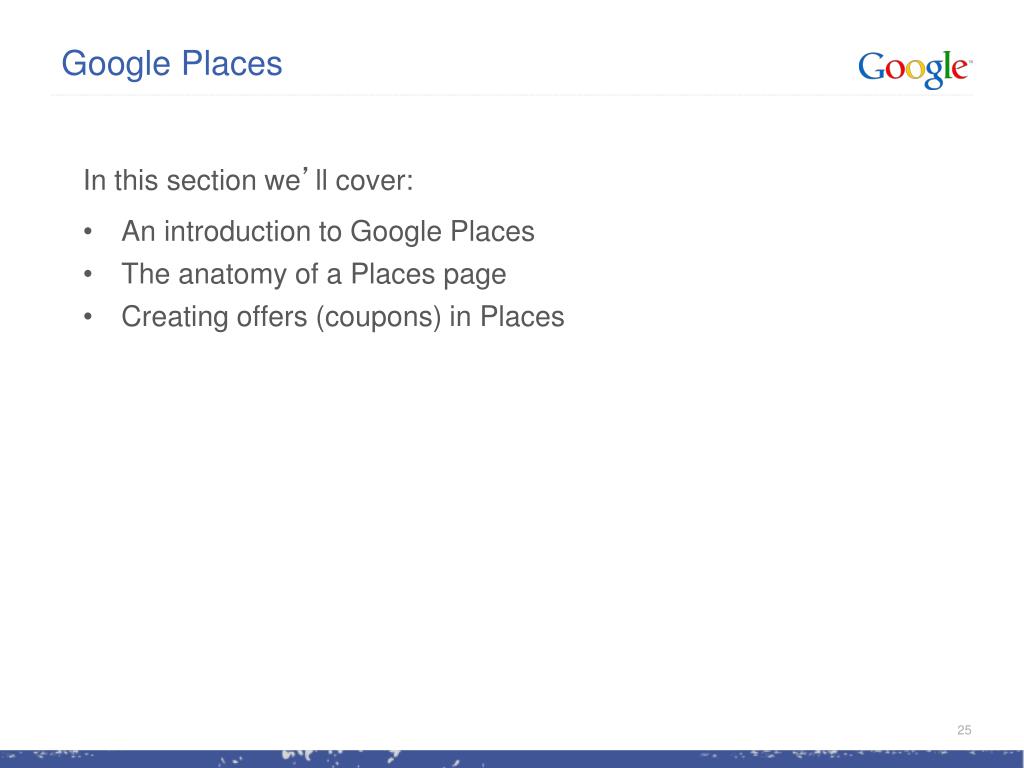Click the yellow letter o in the Google logo

pos(913,69)
